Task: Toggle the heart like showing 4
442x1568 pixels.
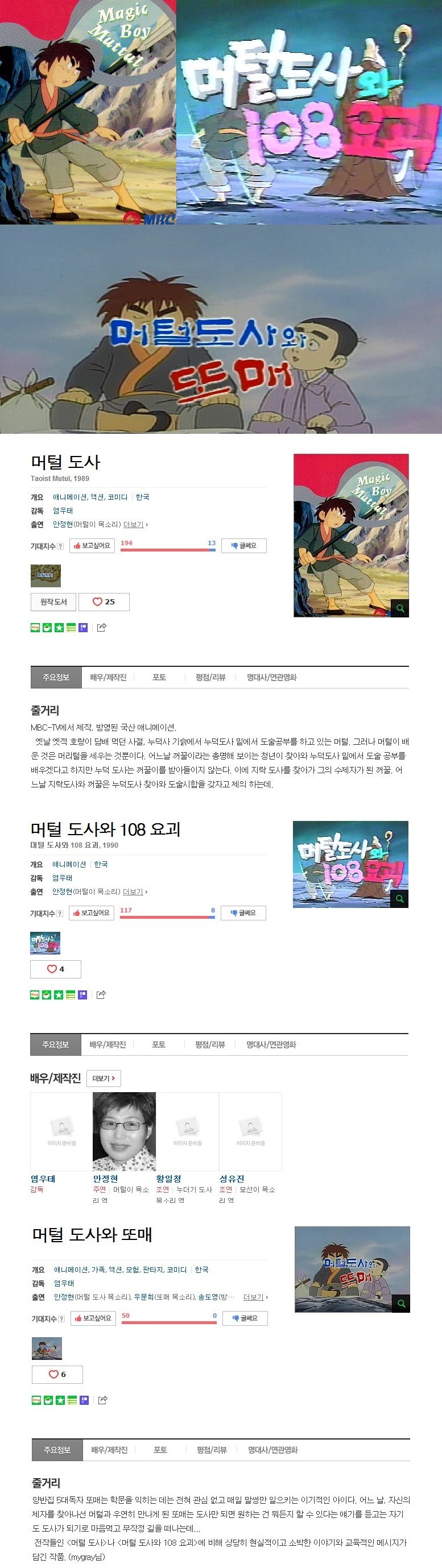Action: (55, 969)
